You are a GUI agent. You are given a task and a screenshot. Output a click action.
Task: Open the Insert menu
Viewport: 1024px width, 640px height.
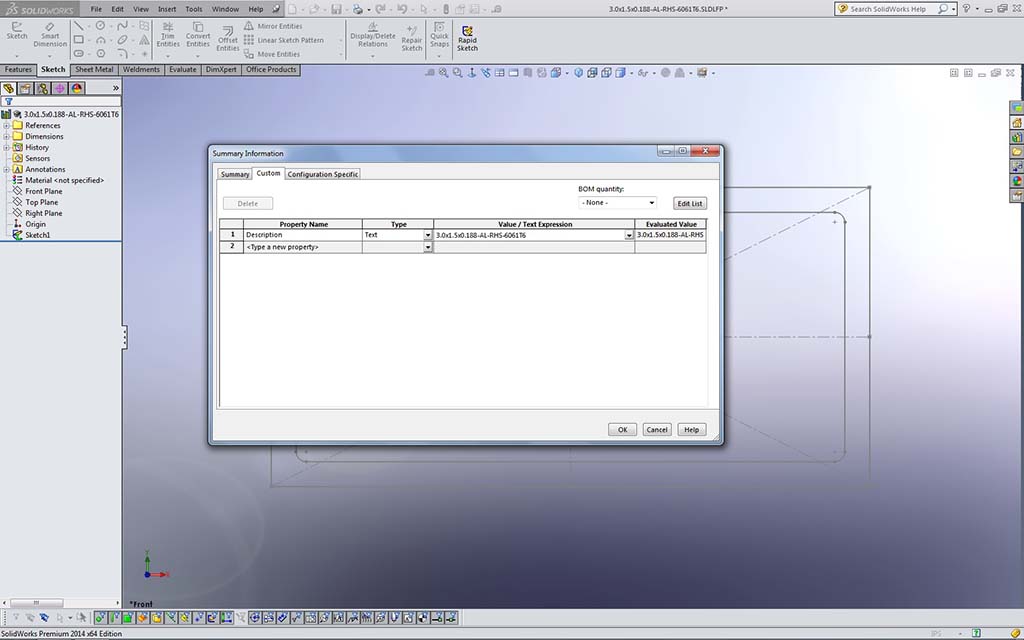(167, 9)
